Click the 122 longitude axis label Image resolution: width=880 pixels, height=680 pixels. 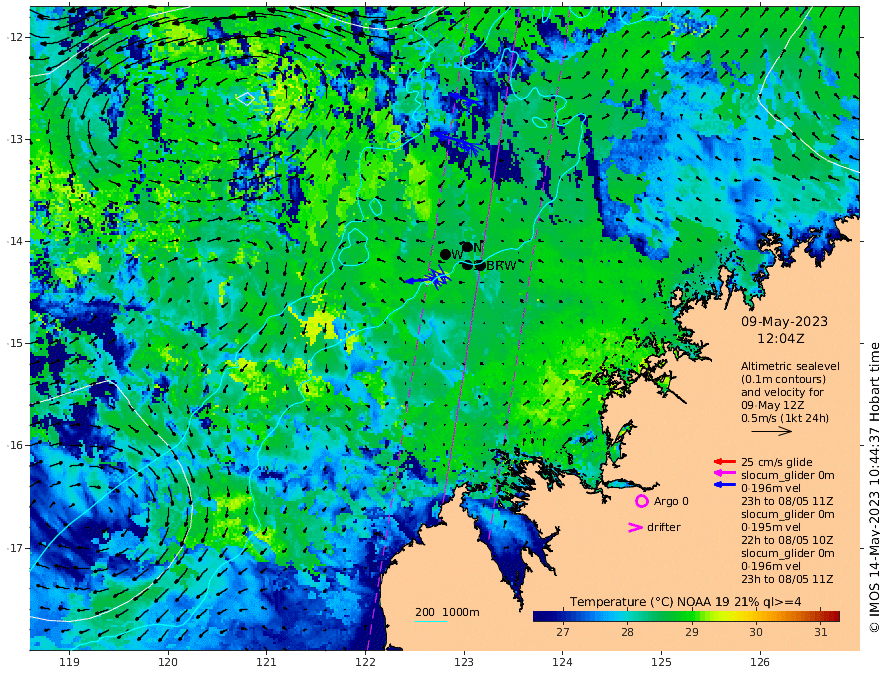(365, 662)
